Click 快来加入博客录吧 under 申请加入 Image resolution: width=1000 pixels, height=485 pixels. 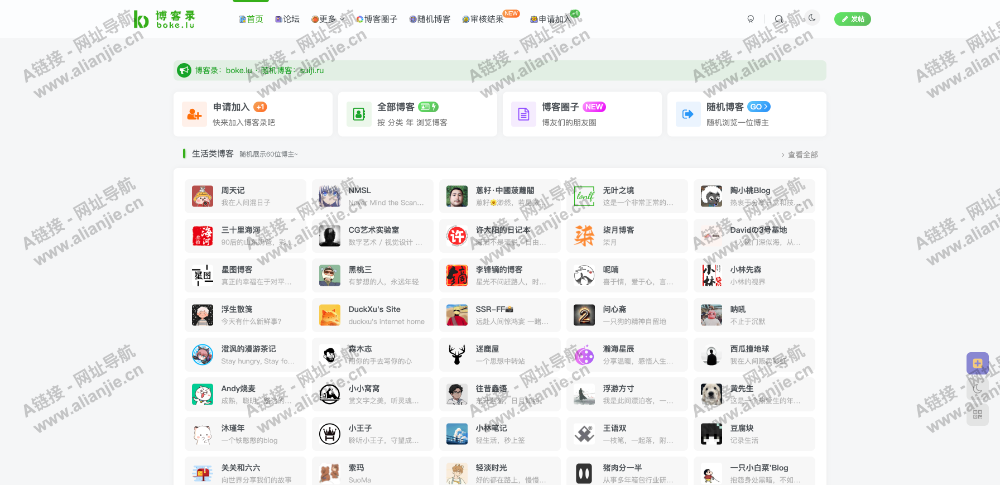[x=244, y=123]
